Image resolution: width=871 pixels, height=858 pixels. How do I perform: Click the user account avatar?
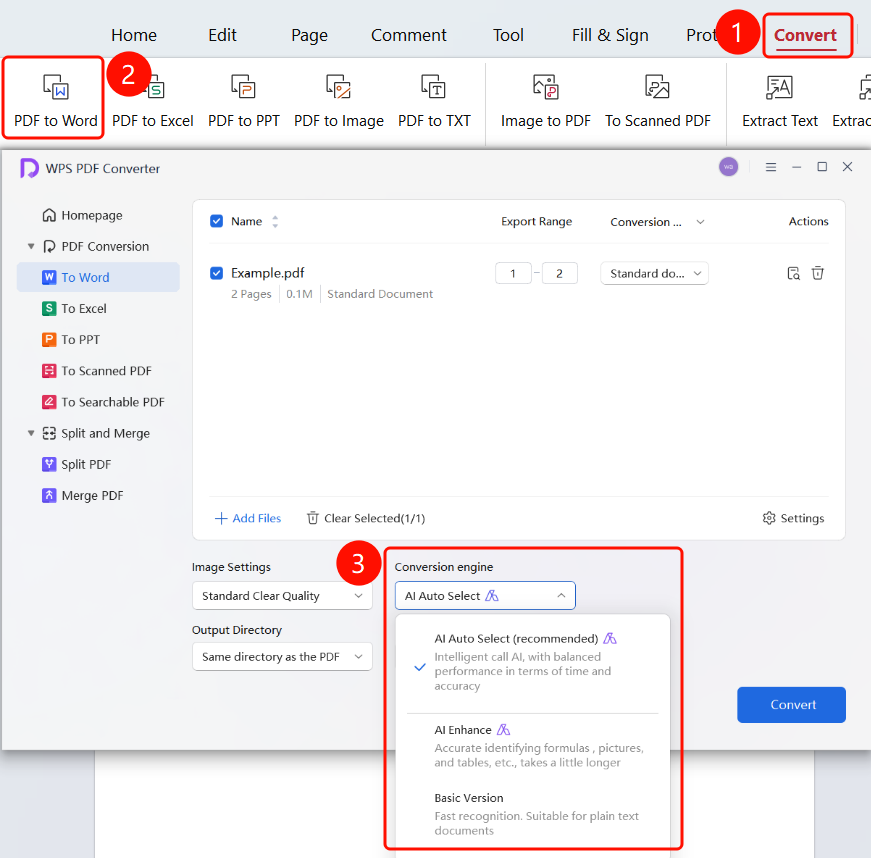point(728,167)
